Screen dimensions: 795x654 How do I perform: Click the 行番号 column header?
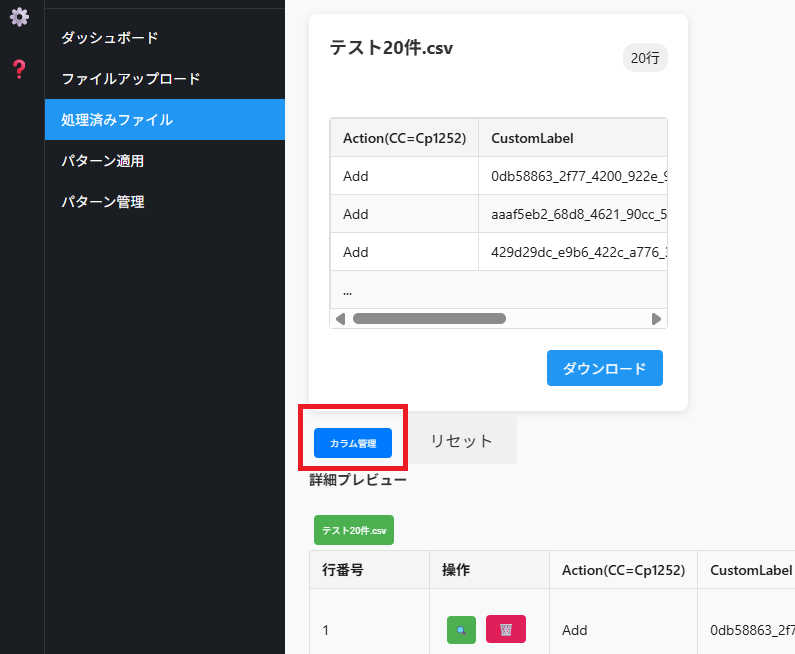pos(342,570)
